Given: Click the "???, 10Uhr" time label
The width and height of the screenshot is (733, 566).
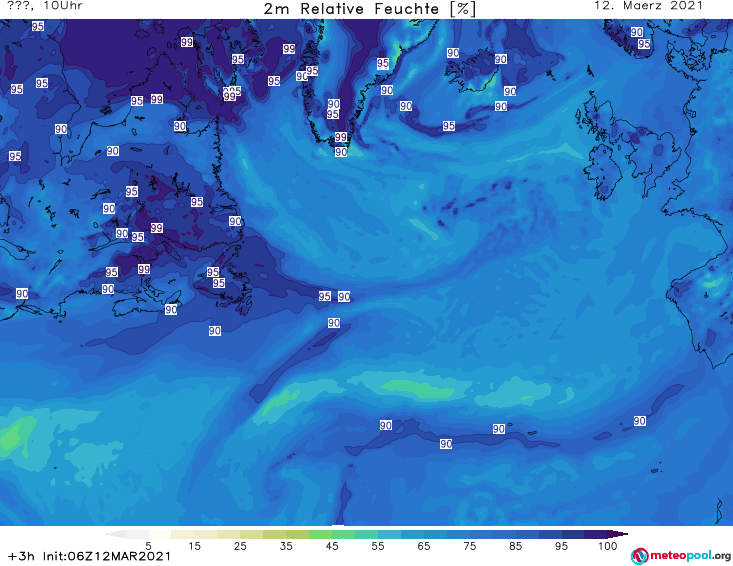Looking at the screenshot, I should [45, 6].
